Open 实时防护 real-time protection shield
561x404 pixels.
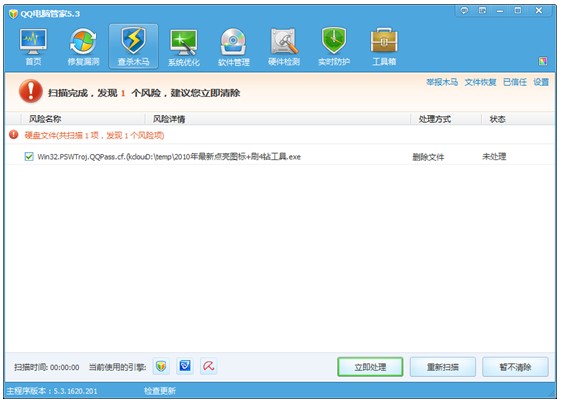pos(334,46)
